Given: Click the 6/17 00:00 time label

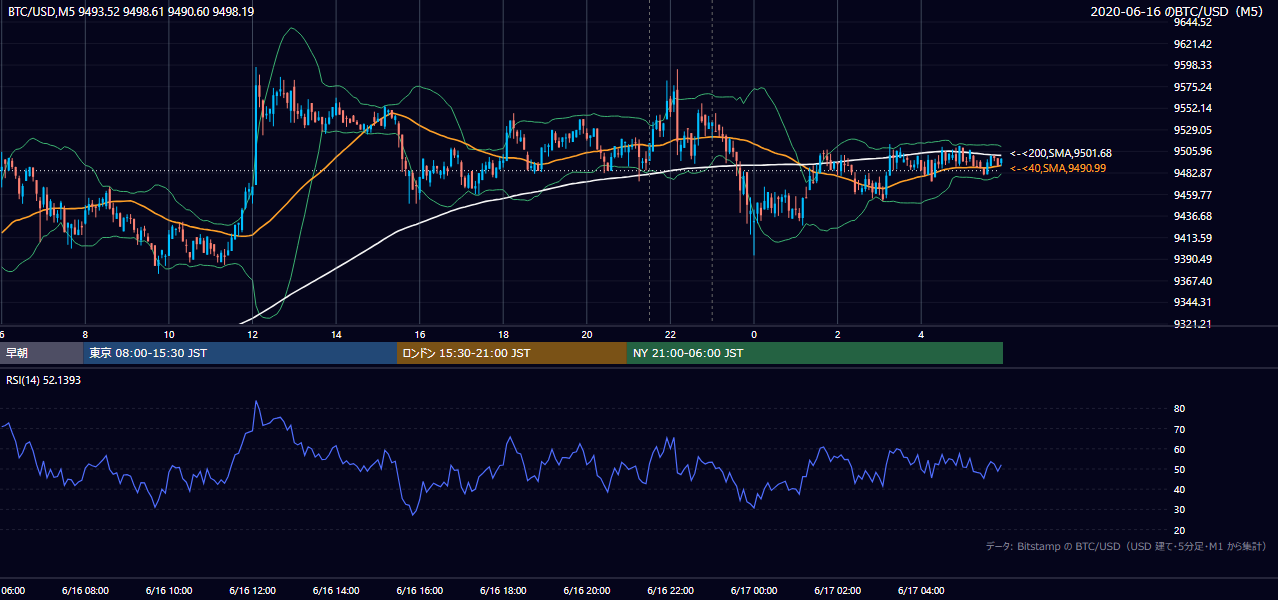Looking at the screenshot, I should click(754, 590).
